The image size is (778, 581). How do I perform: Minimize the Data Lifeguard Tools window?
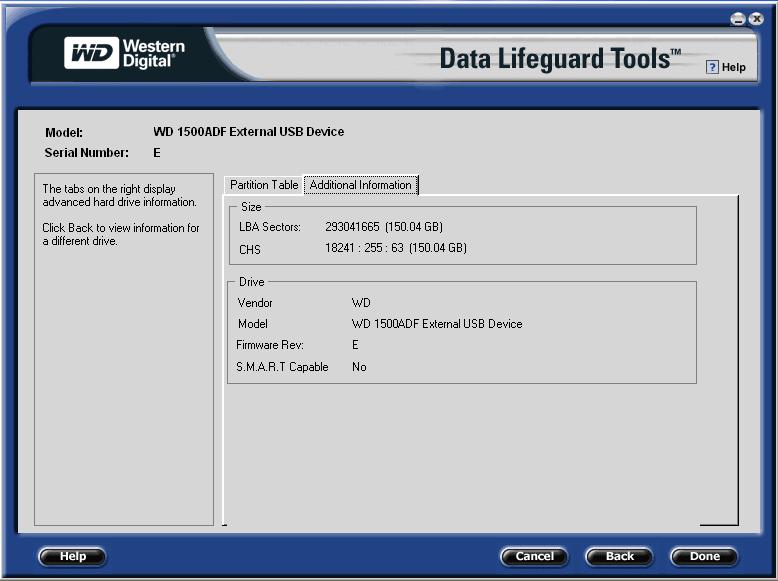(x=738, y=19)
